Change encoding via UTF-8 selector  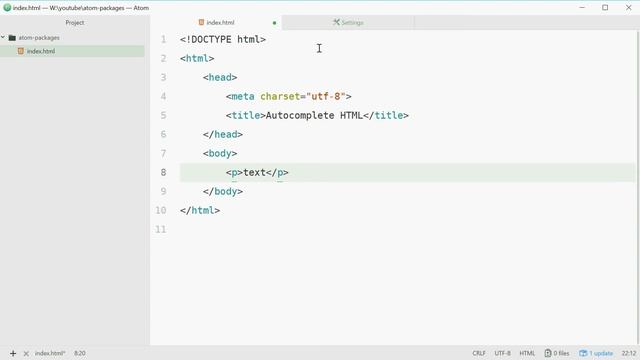502,353
